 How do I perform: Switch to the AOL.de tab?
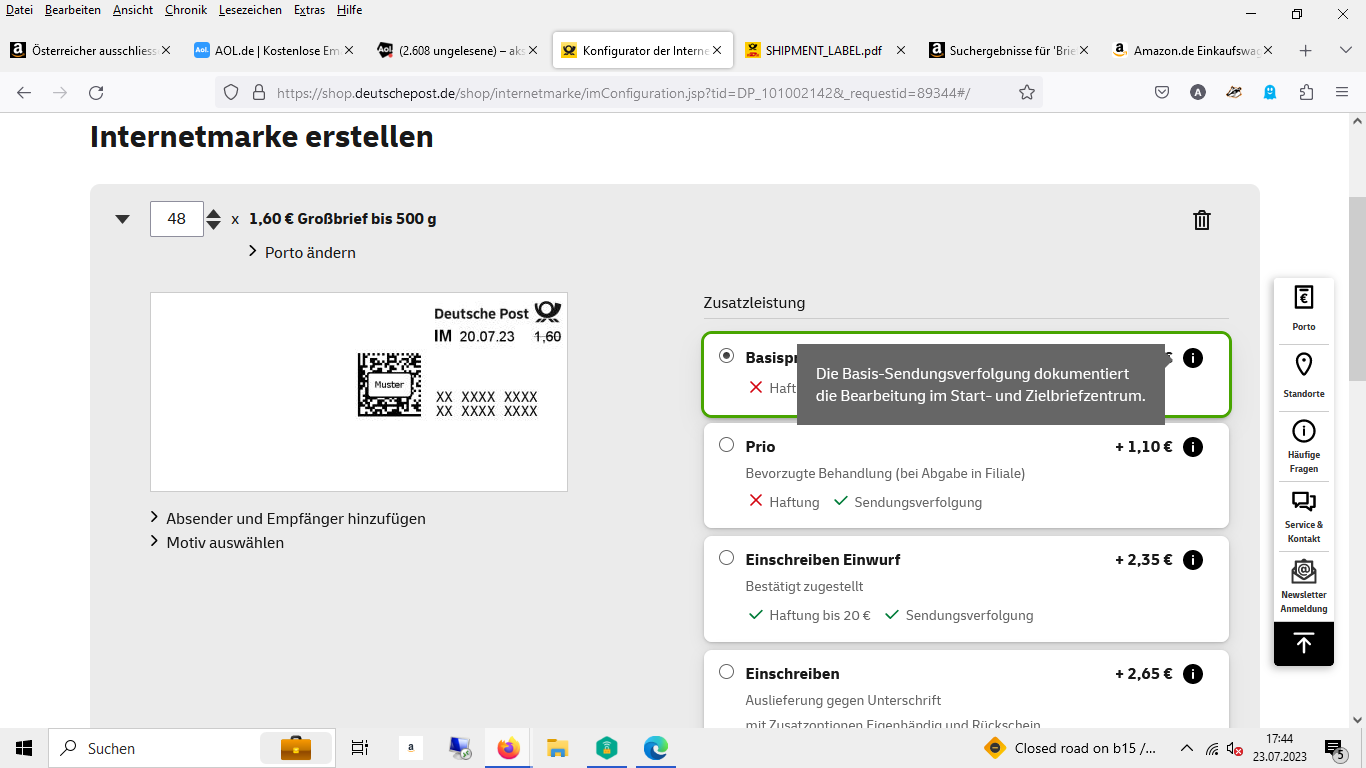(273, 50)
